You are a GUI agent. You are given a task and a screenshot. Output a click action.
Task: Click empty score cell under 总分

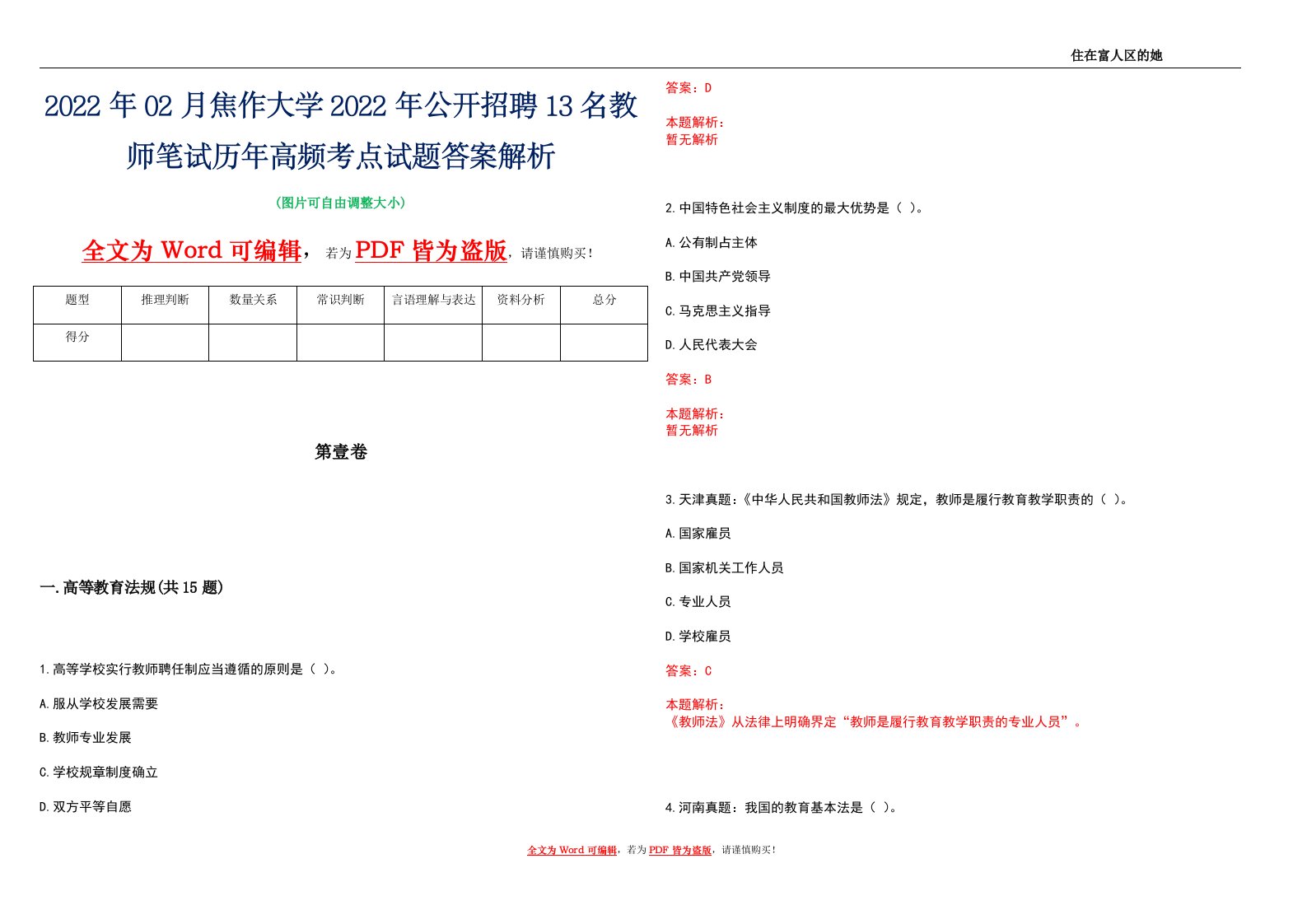tap(604, 343)
